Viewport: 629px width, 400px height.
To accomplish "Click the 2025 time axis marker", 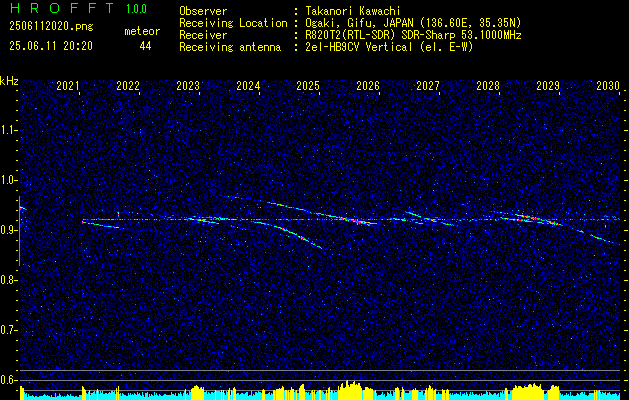I will [x=308, y=85].
